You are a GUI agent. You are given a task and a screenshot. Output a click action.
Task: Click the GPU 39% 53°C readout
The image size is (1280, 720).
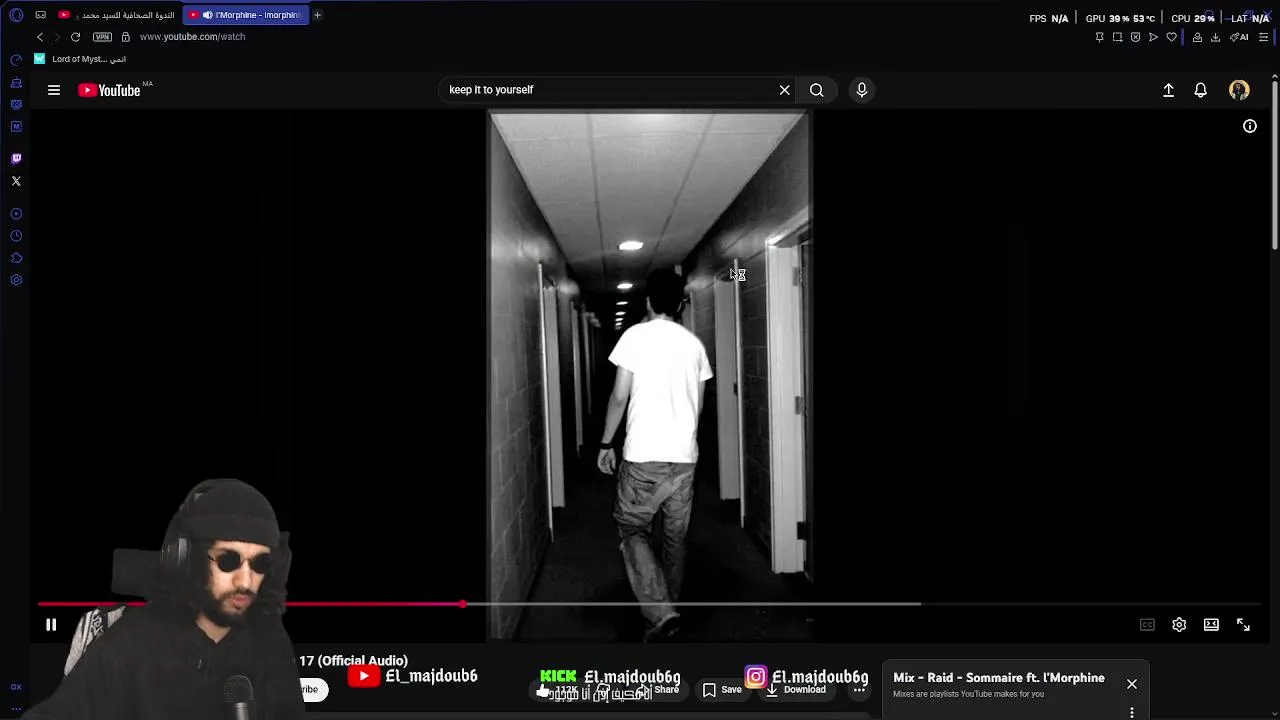(1120, 19)
